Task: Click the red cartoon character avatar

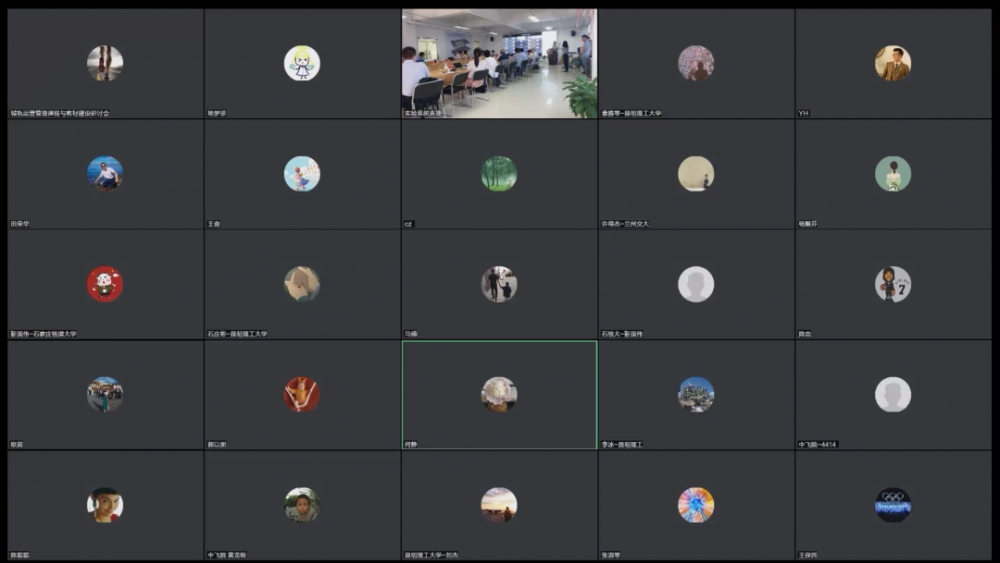Action: pyautogui.click(x=105, y=284)
